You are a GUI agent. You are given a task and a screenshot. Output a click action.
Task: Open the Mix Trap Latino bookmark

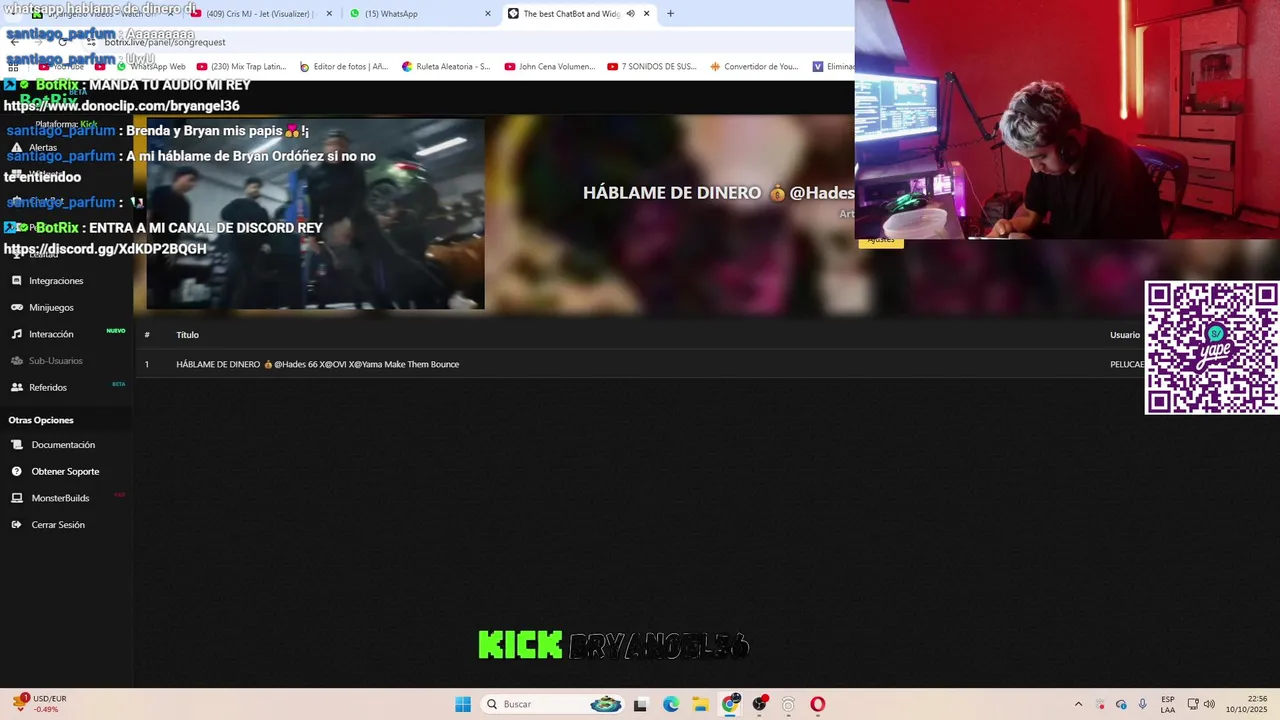pyautogui.click(x=242, y=67)
